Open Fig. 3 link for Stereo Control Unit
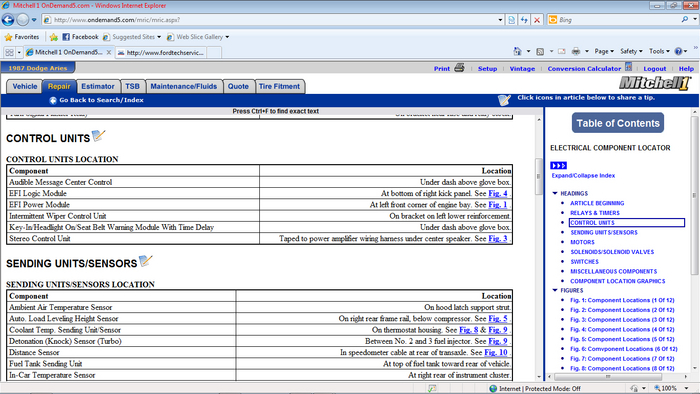700x394 pixels. 498,238
